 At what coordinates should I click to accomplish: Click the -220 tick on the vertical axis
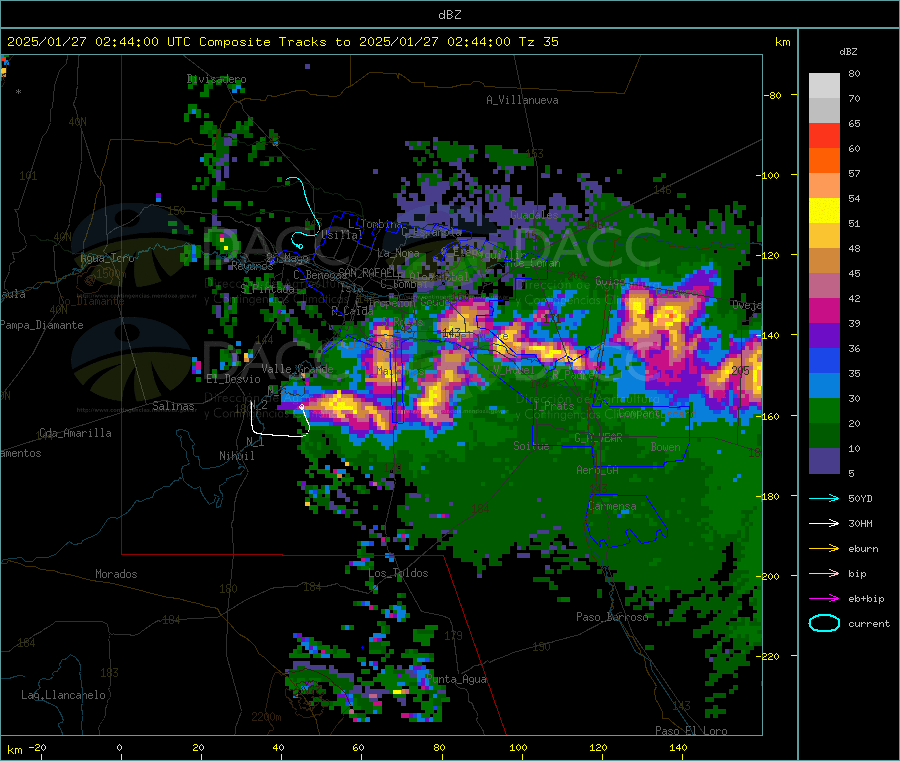(770, 656)
